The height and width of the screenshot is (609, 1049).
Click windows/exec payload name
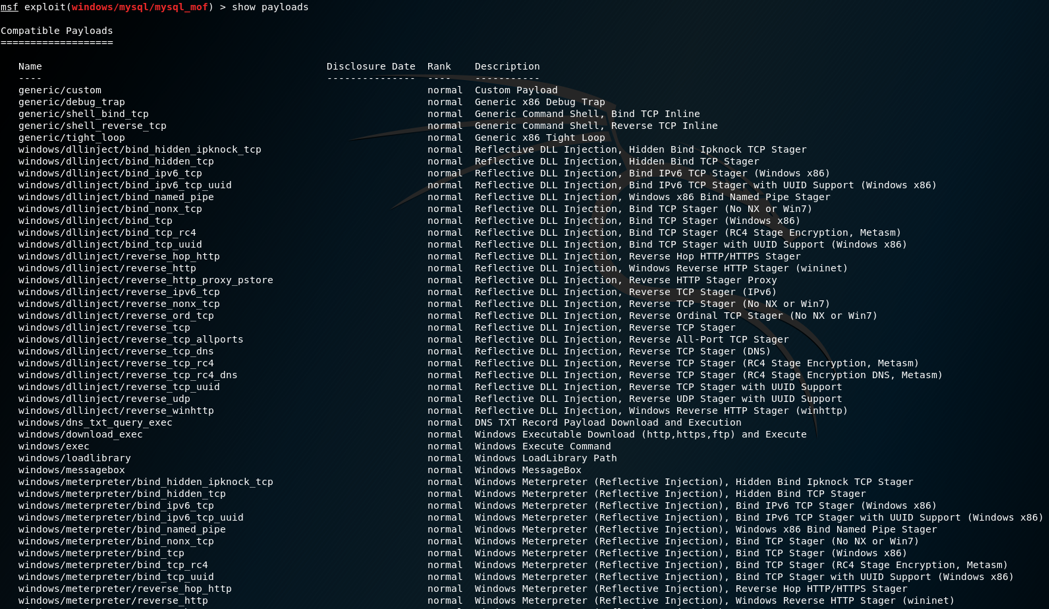[x=54, y=447]
